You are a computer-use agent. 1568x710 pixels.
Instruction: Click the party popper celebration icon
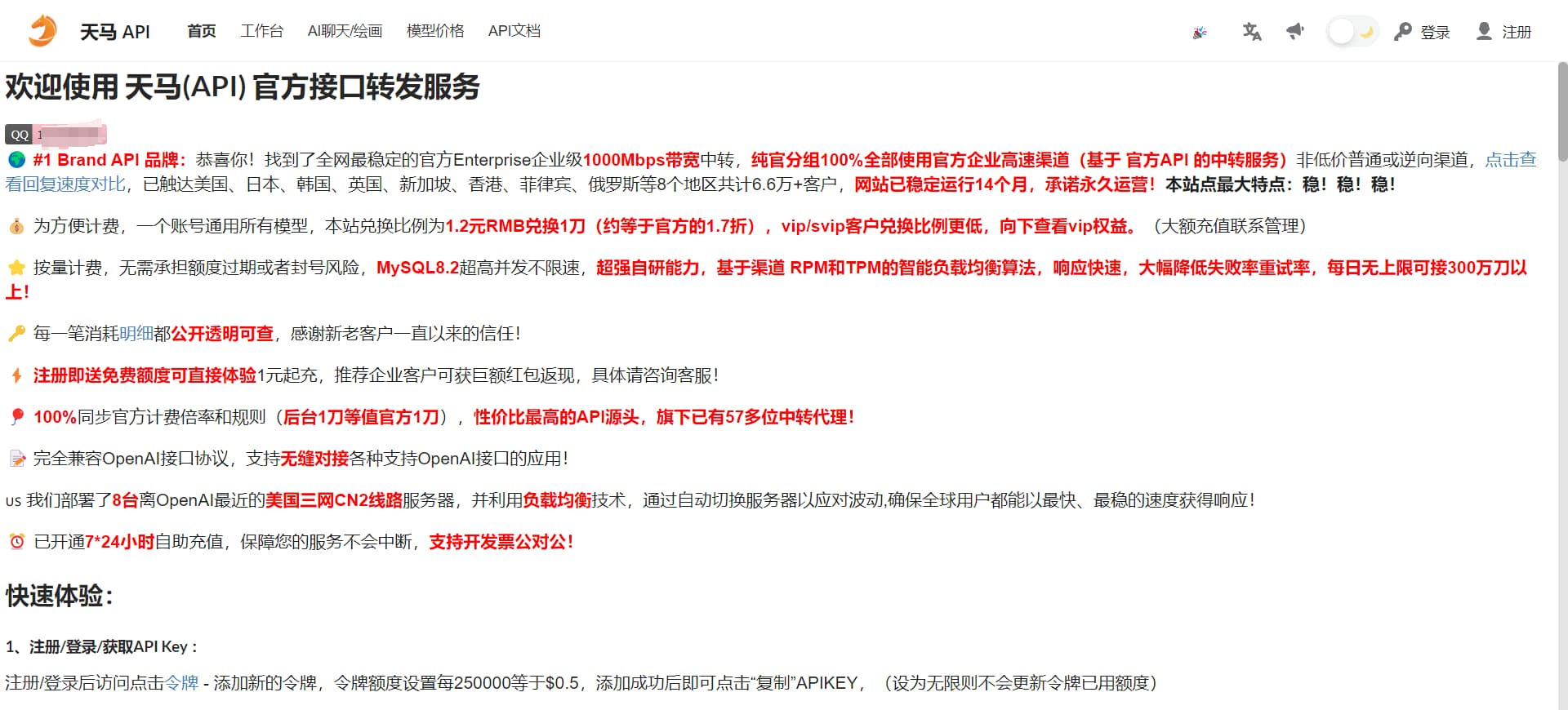coord(1200,33)
